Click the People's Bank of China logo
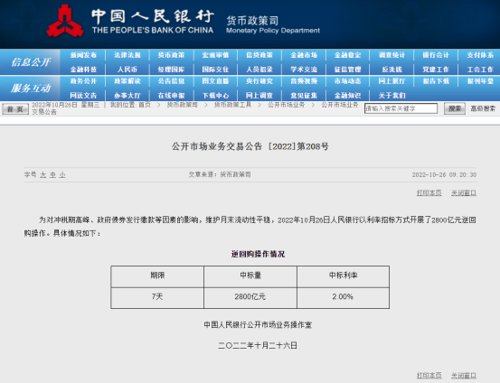The width and height of the screenshot is (500, 383). coord(65,21)
